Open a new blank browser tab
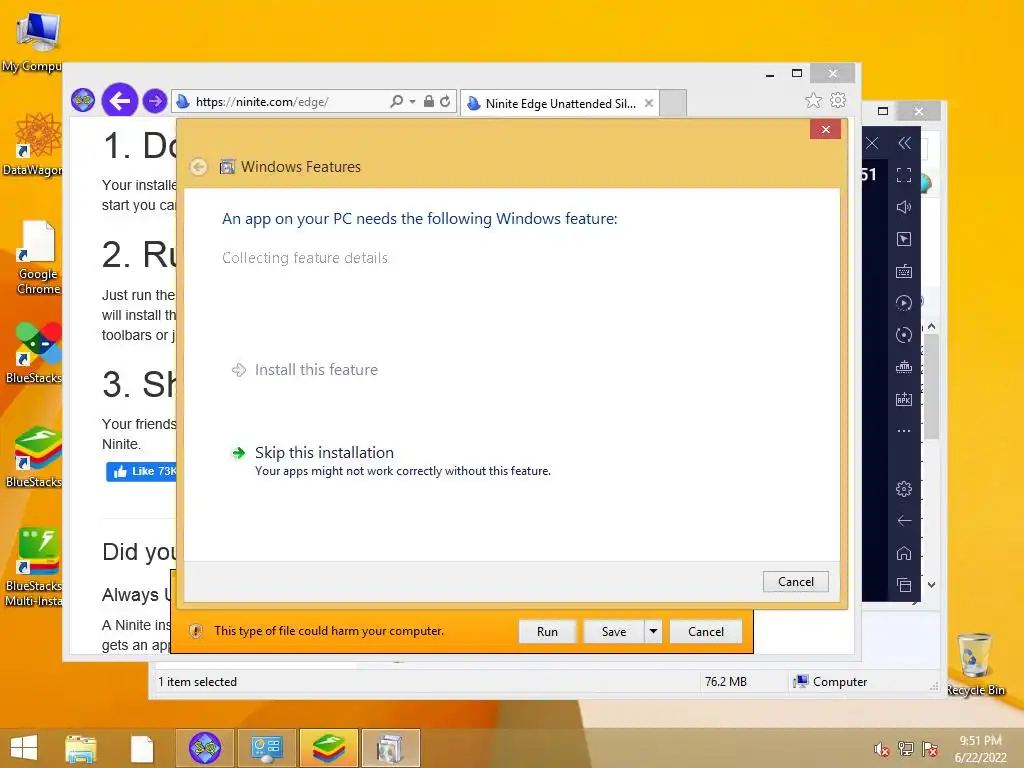1024x768 pixels. pos(673,103)
